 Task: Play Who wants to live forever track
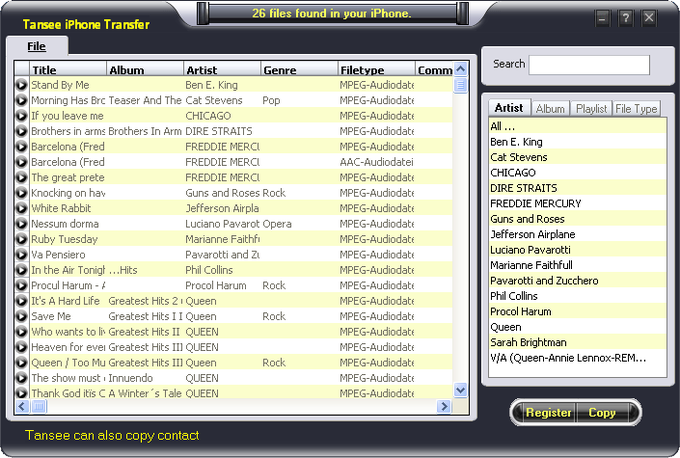coord(21,332)
